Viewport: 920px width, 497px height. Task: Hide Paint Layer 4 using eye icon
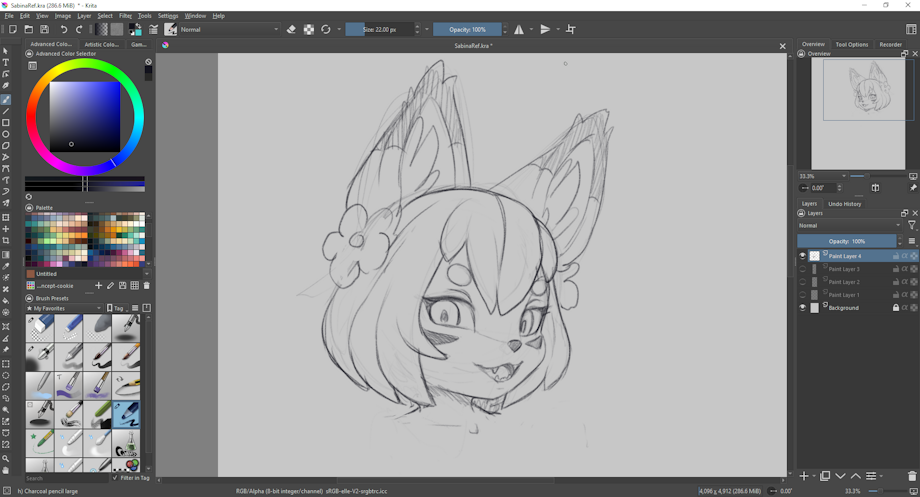pos(802,256)
